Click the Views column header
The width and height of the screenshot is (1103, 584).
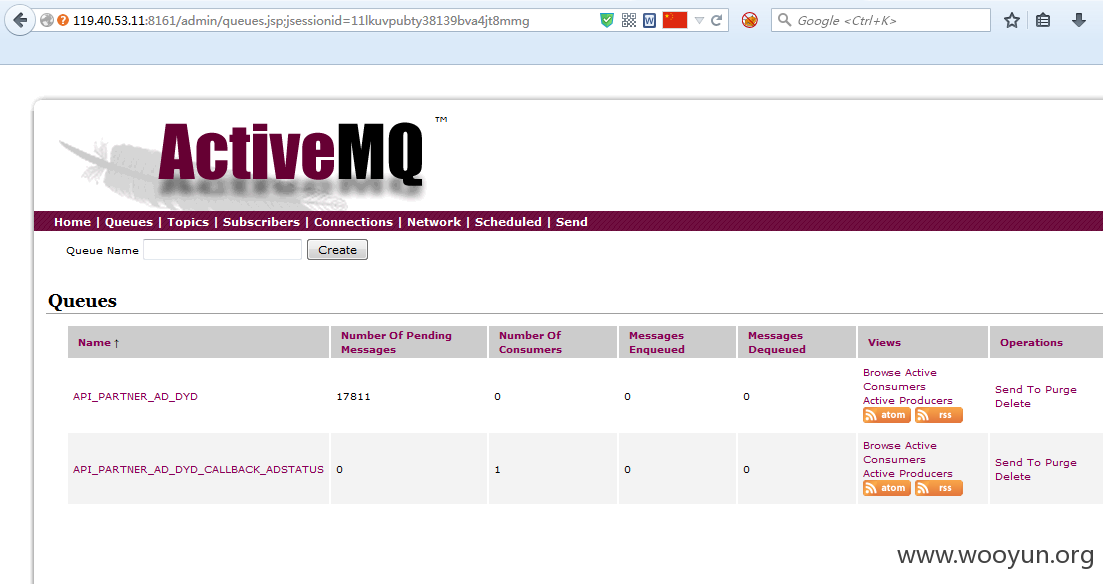[884, 343]
